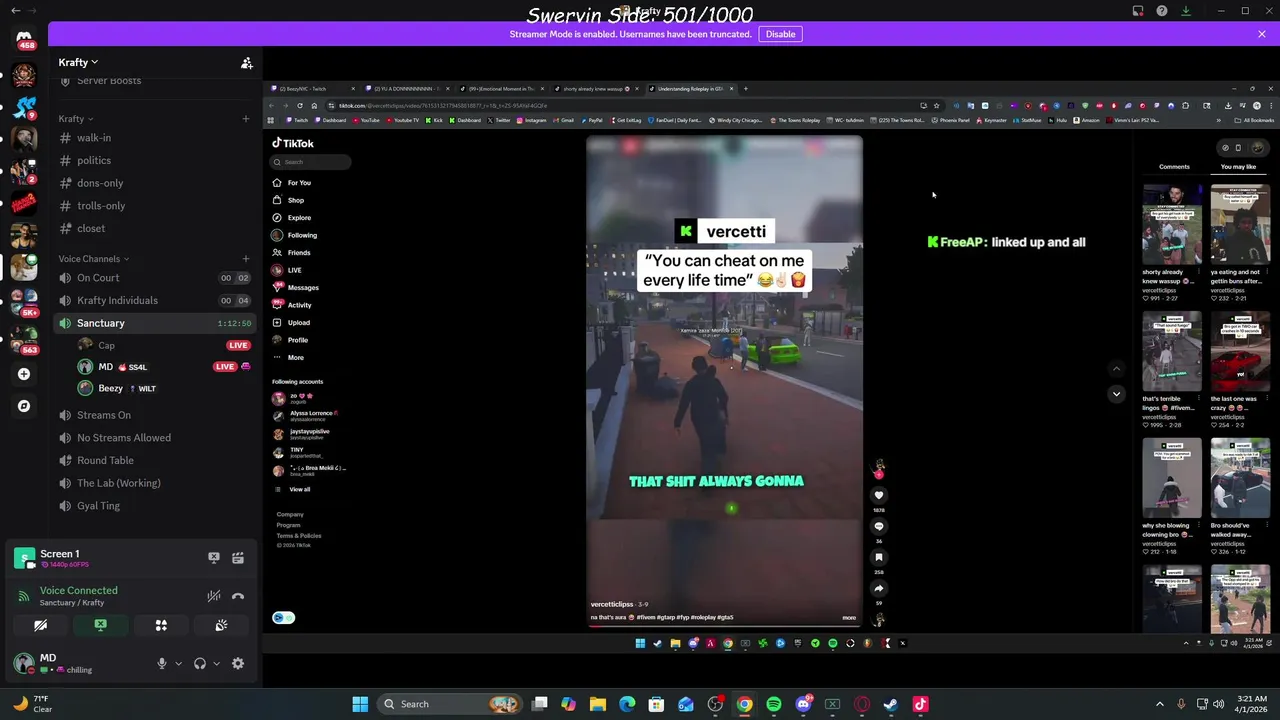Open the politics text channel

(155, 160)
